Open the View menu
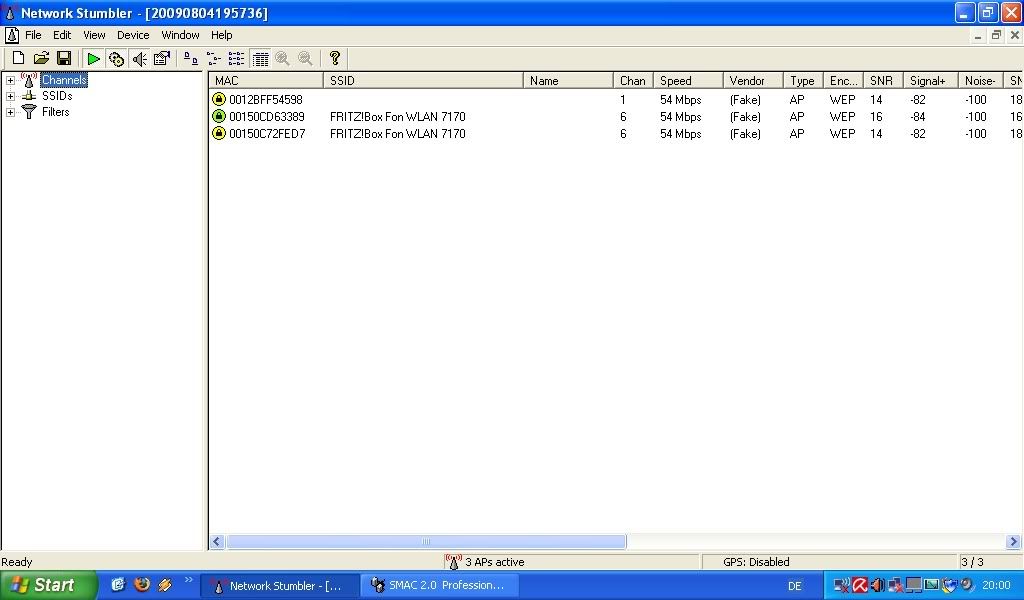Screen dimensions: 1024x600 (x=94, y=35)
